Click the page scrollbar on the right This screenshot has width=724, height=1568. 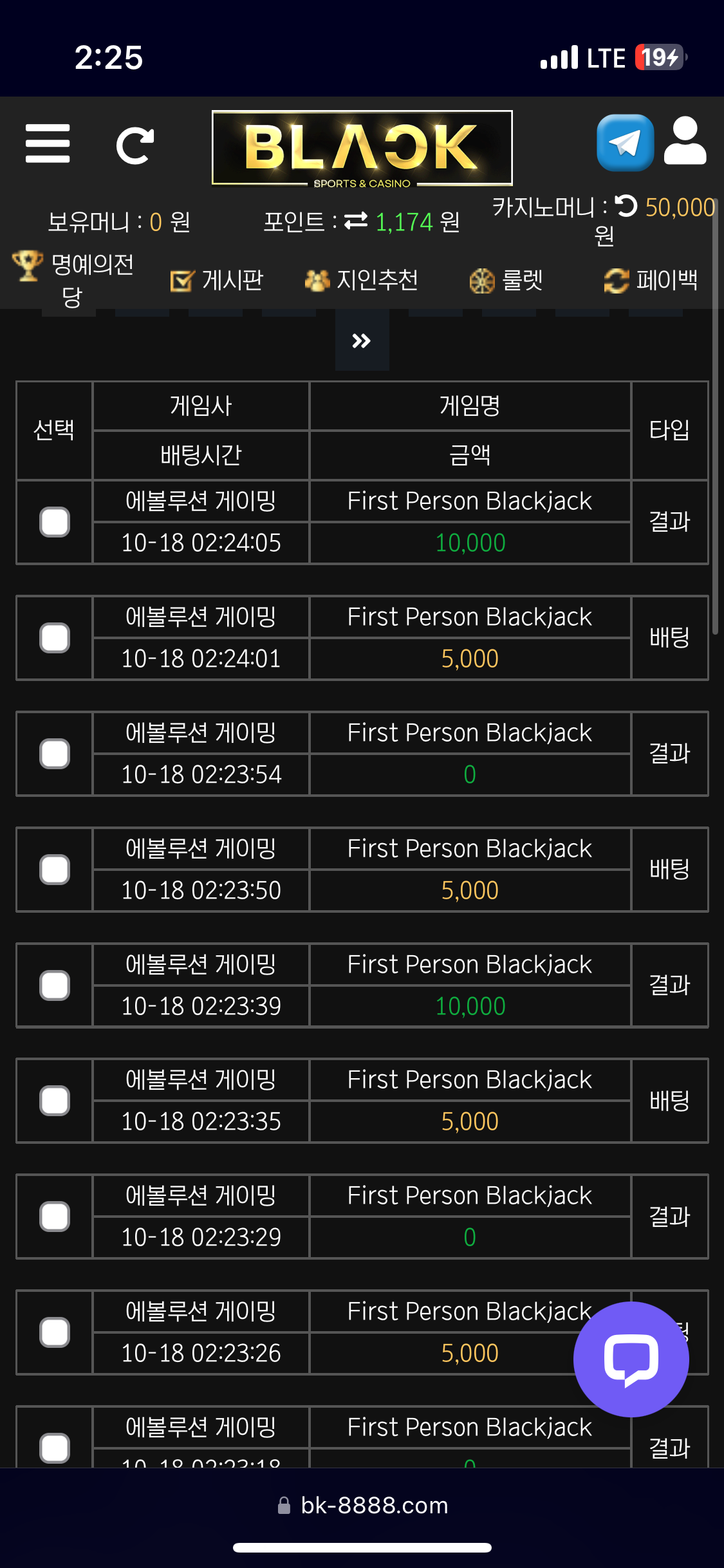point(715,418)
